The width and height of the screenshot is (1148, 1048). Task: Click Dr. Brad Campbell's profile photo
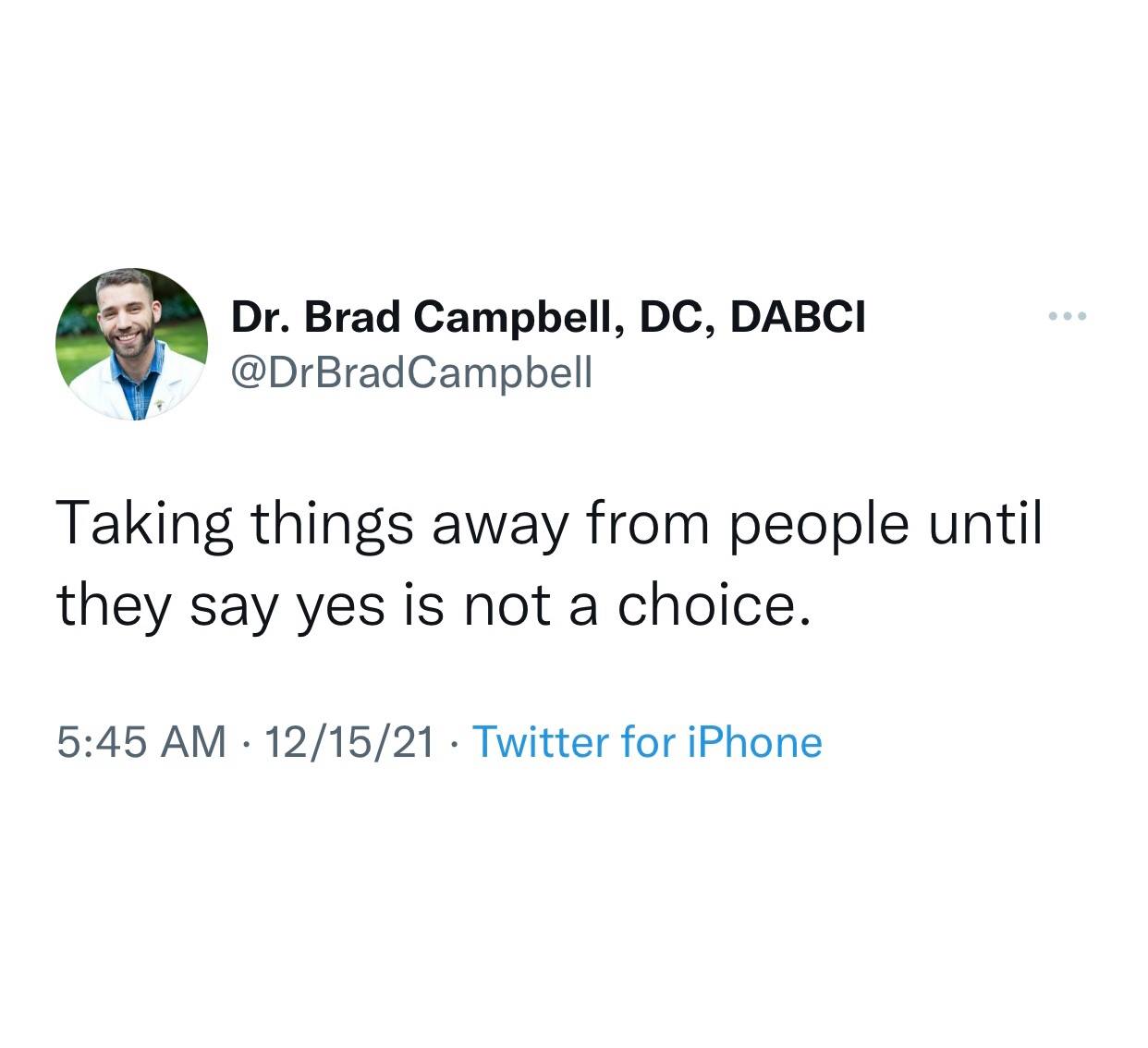tap(131, 345)
